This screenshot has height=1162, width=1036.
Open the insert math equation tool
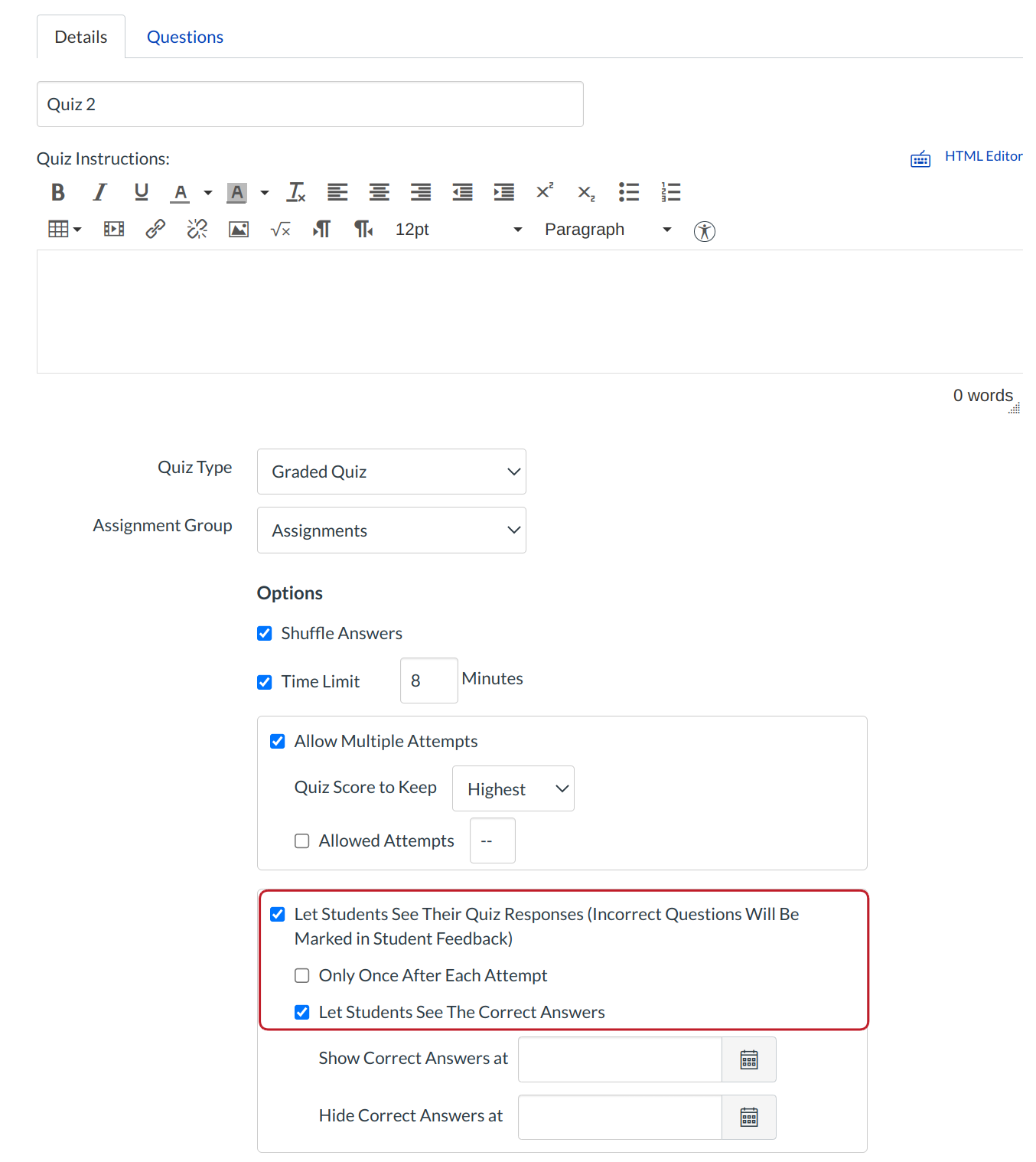(x=280, y=229)
